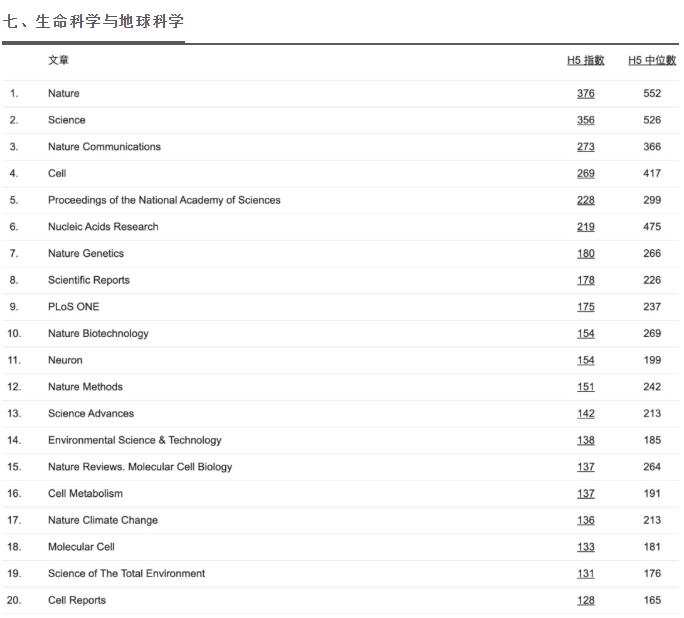
Task: Open Cell's H5 index link 269
Action: coord(585,173)
